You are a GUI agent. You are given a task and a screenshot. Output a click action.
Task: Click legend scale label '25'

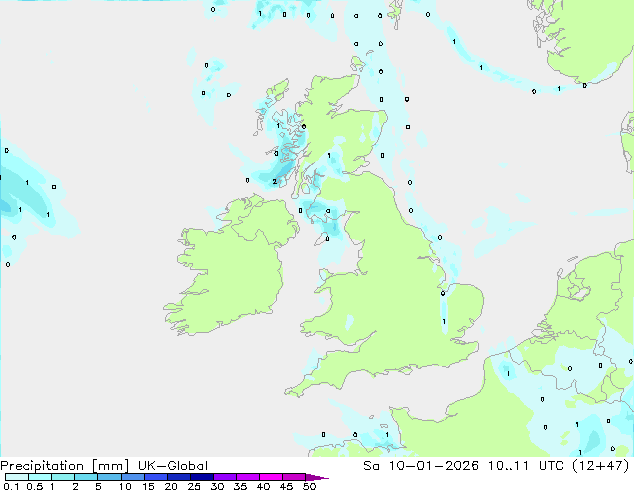[x=194, y=486]
